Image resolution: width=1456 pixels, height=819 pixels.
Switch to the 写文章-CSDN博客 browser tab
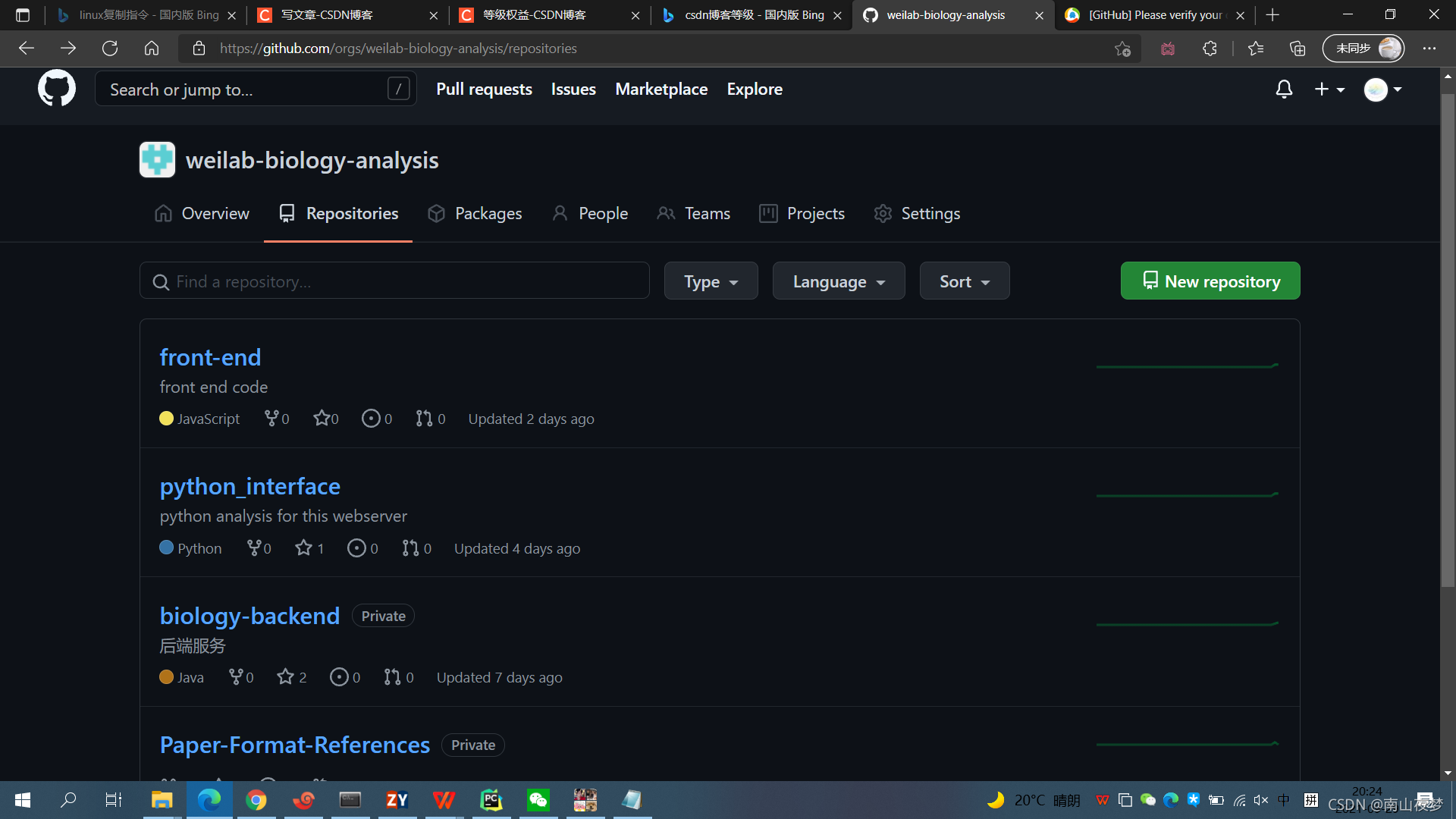pyautogui.click(x=347, y=15)
